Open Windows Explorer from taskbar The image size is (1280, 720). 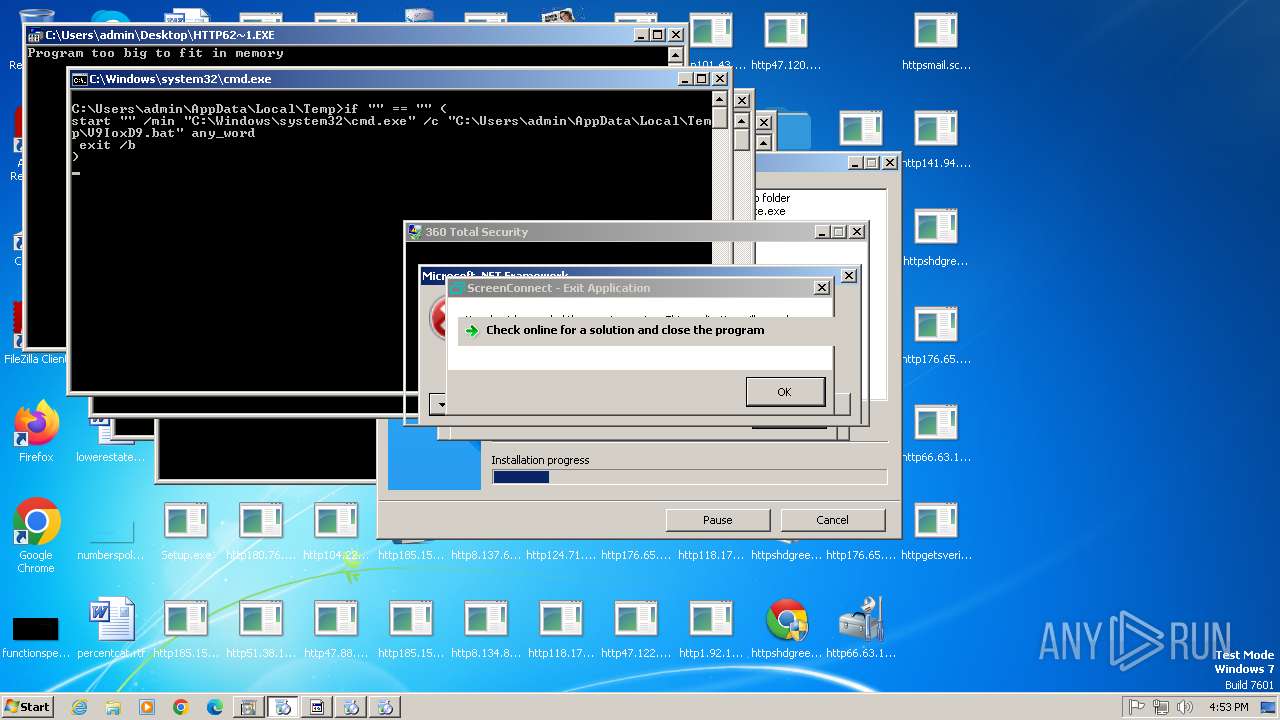113,707
